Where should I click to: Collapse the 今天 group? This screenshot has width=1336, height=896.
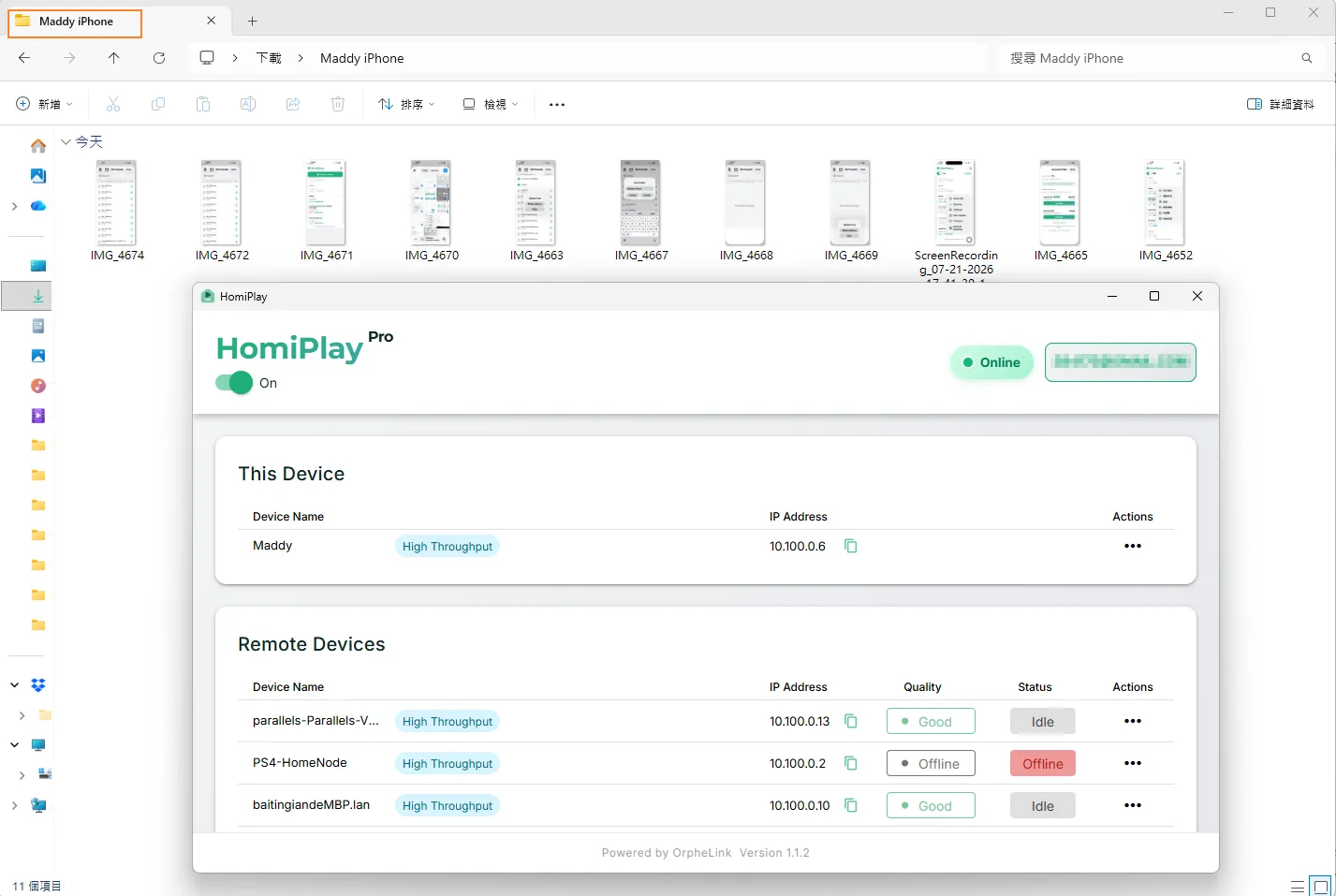click(66, 141)
